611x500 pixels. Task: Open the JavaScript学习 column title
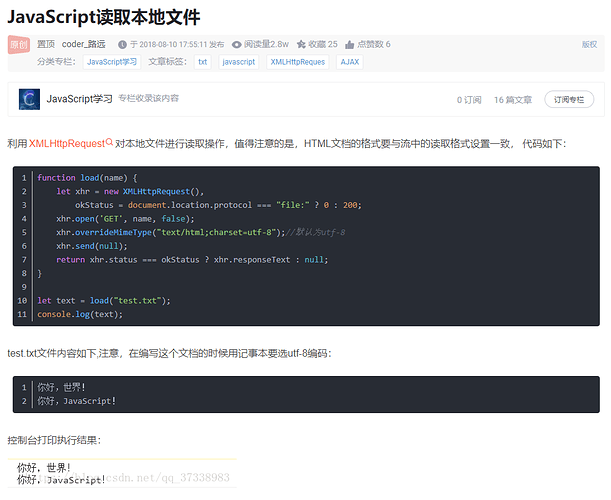(79, 99)
